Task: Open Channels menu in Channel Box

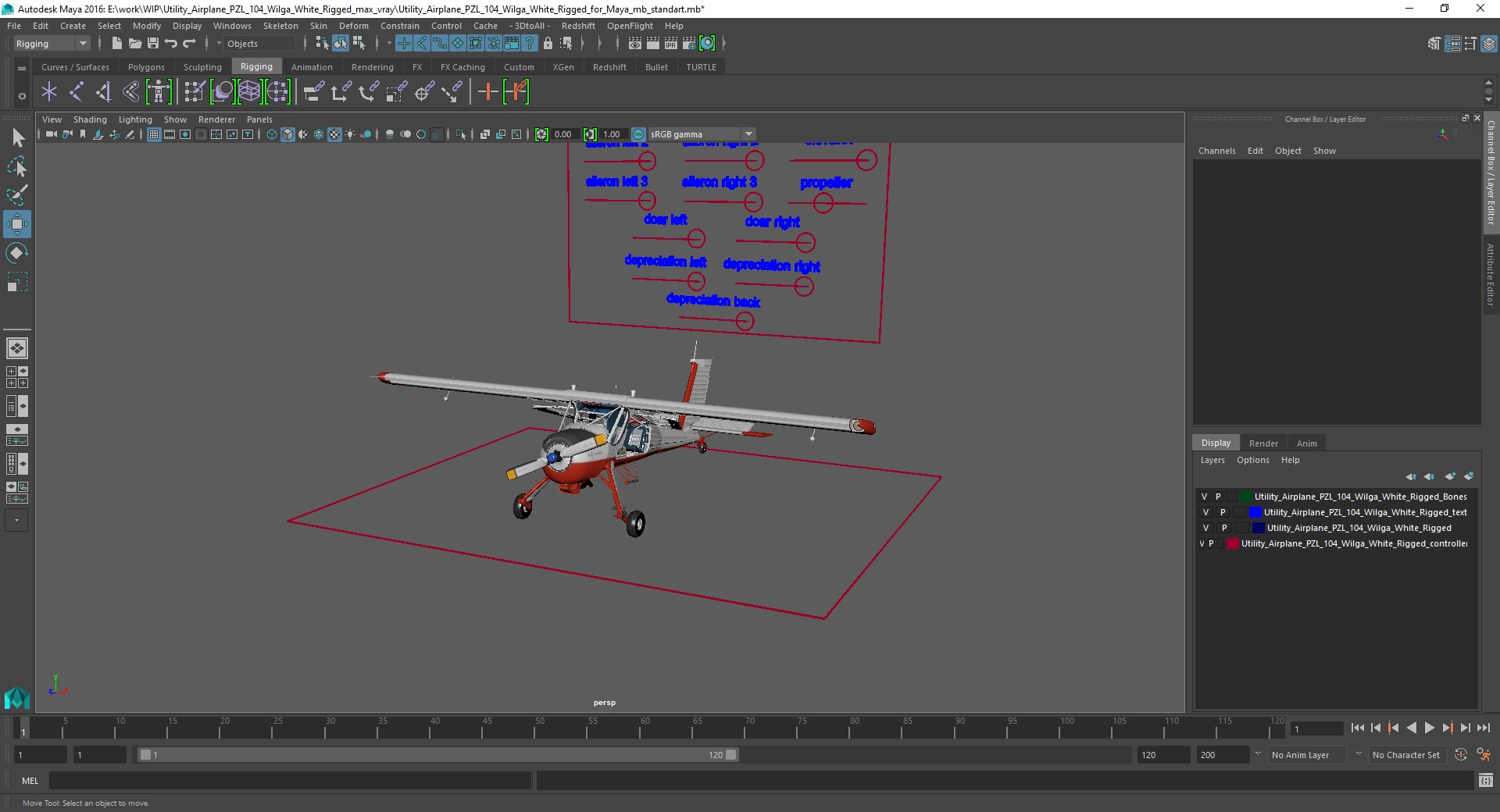Action: [x=1216, y=151]
